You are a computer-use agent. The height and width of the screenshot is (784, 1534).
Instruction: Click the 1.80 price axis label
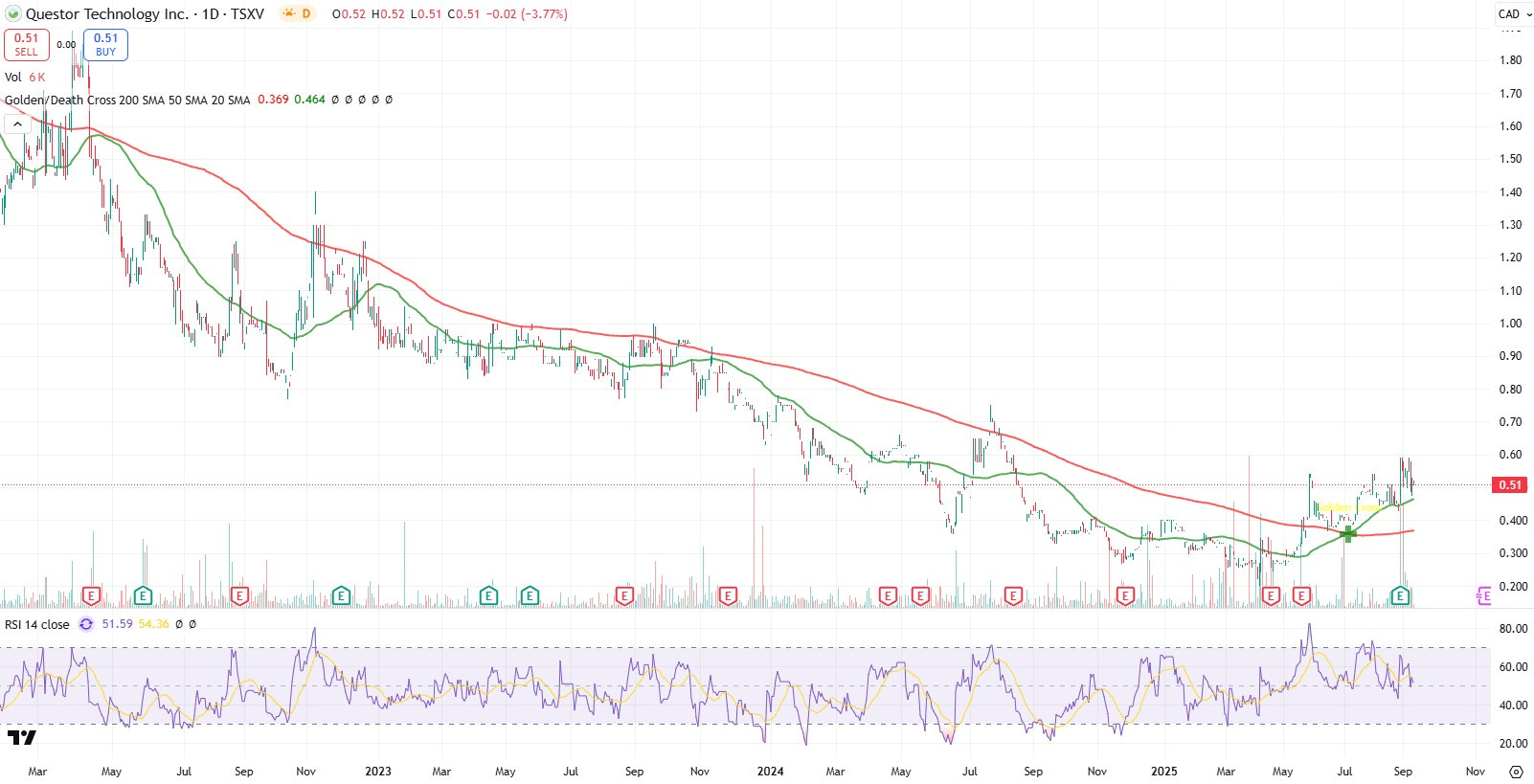point(1510,60)
